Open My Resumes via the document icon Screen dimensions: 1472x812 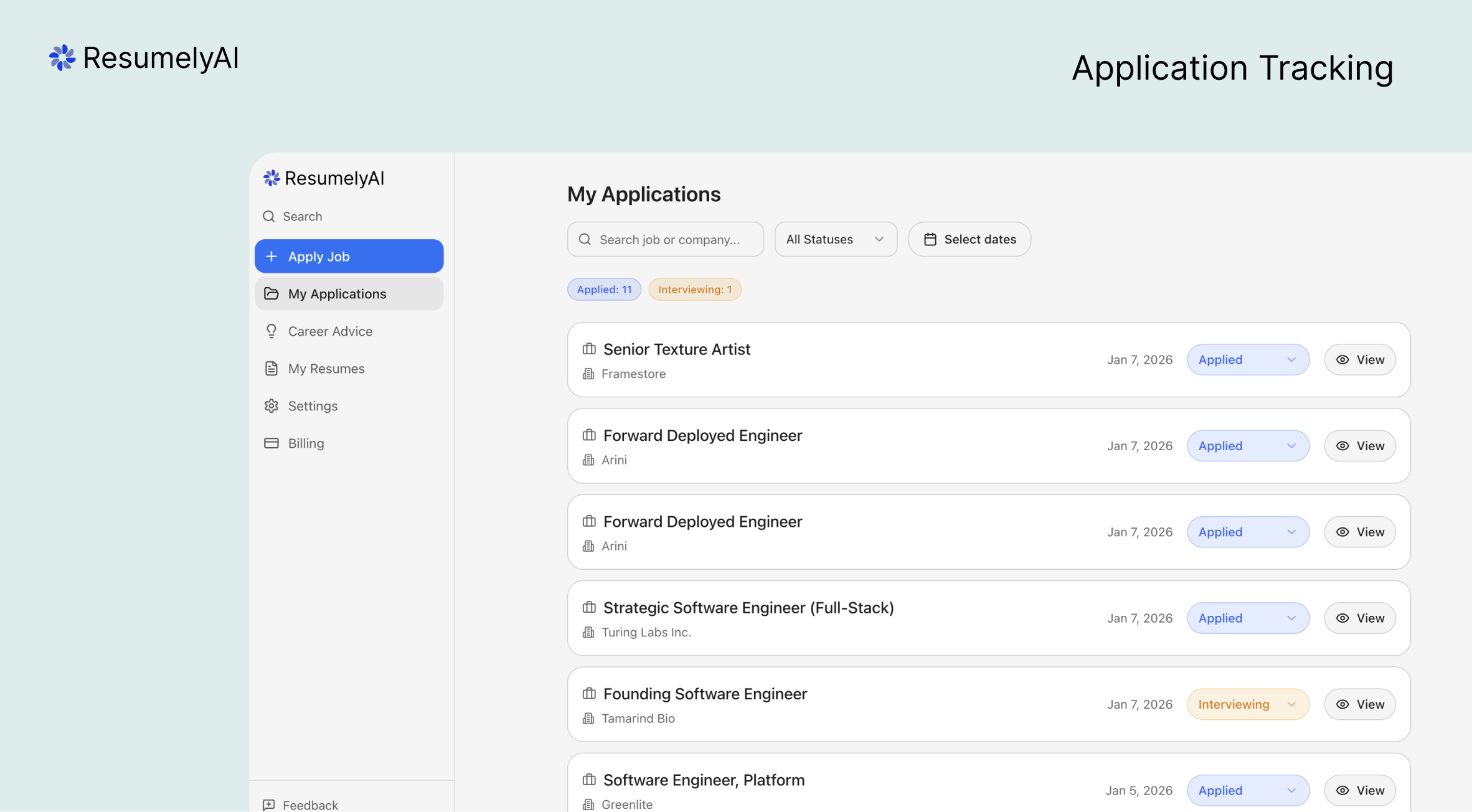point(271,368)
